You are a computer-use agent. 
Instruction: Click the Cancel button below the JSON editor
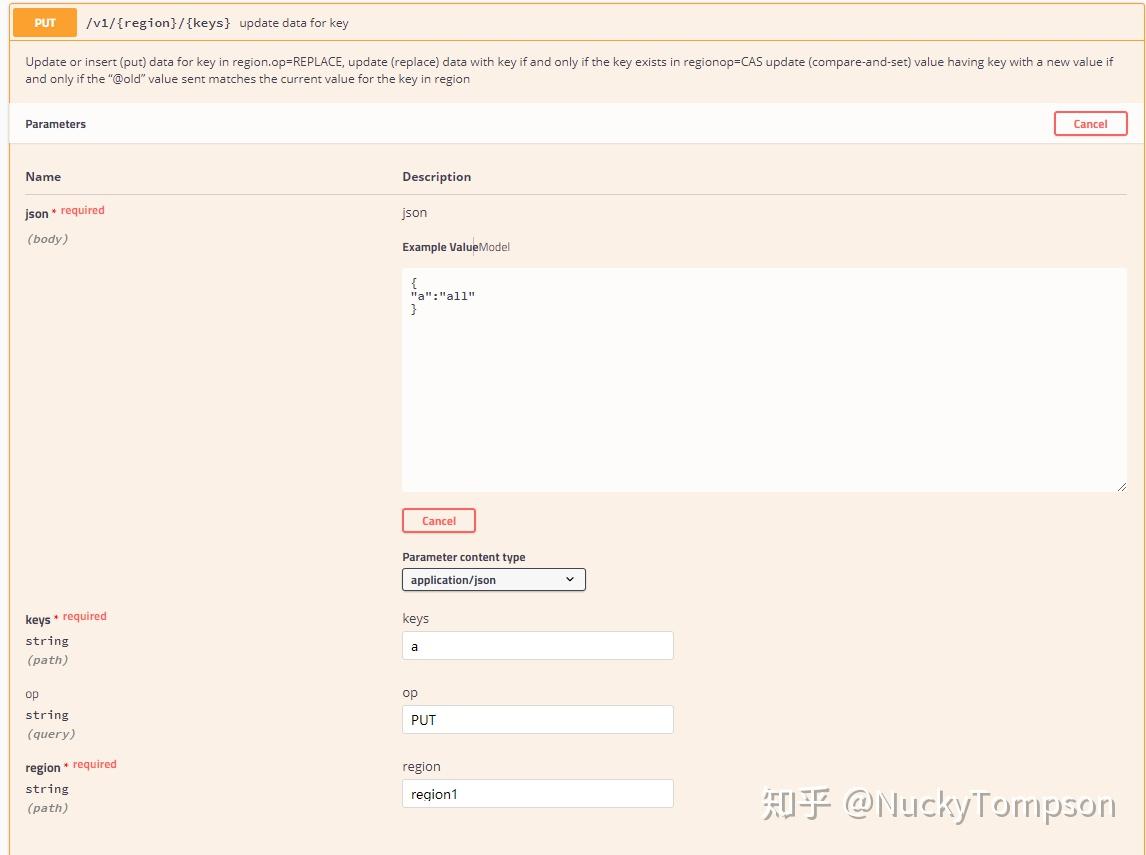438,520
